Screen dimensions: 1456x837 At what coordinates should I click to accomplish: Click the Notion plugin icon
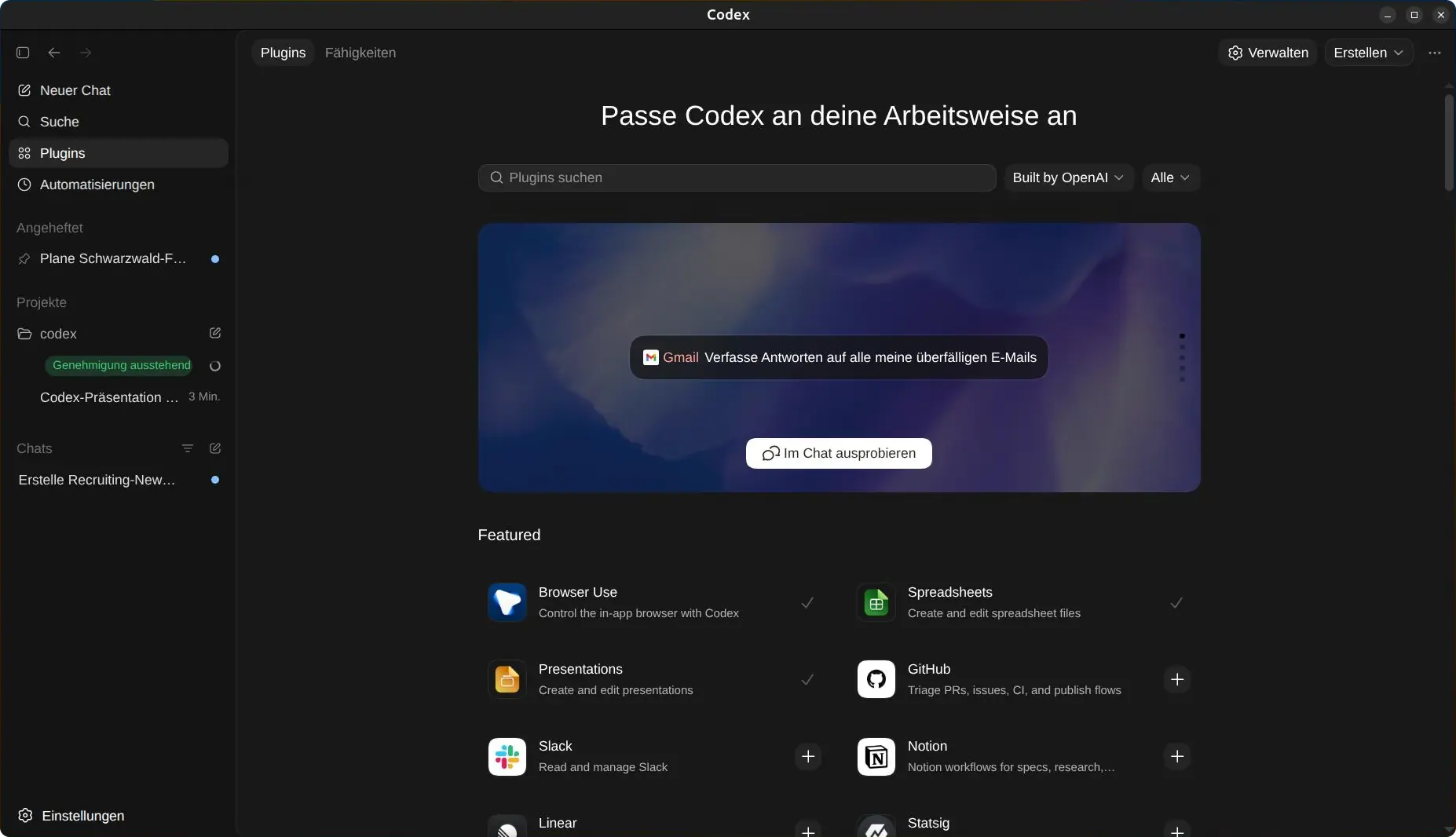point(876,756)
